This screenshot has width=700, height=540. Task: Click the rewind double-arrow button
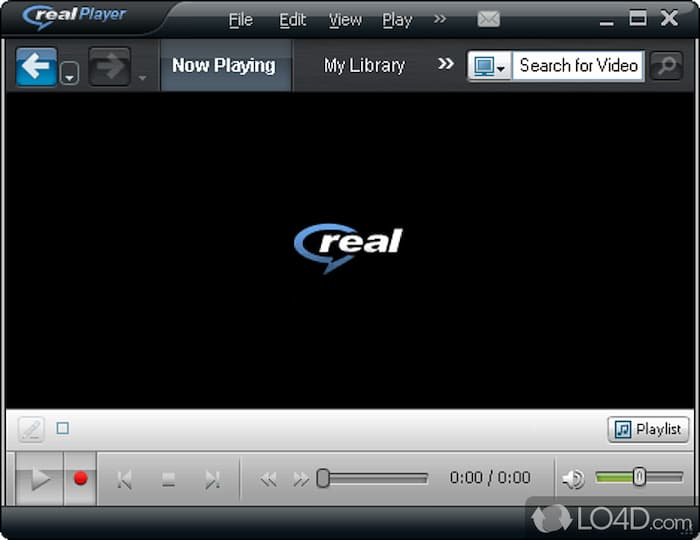click(x=268, y=480)
